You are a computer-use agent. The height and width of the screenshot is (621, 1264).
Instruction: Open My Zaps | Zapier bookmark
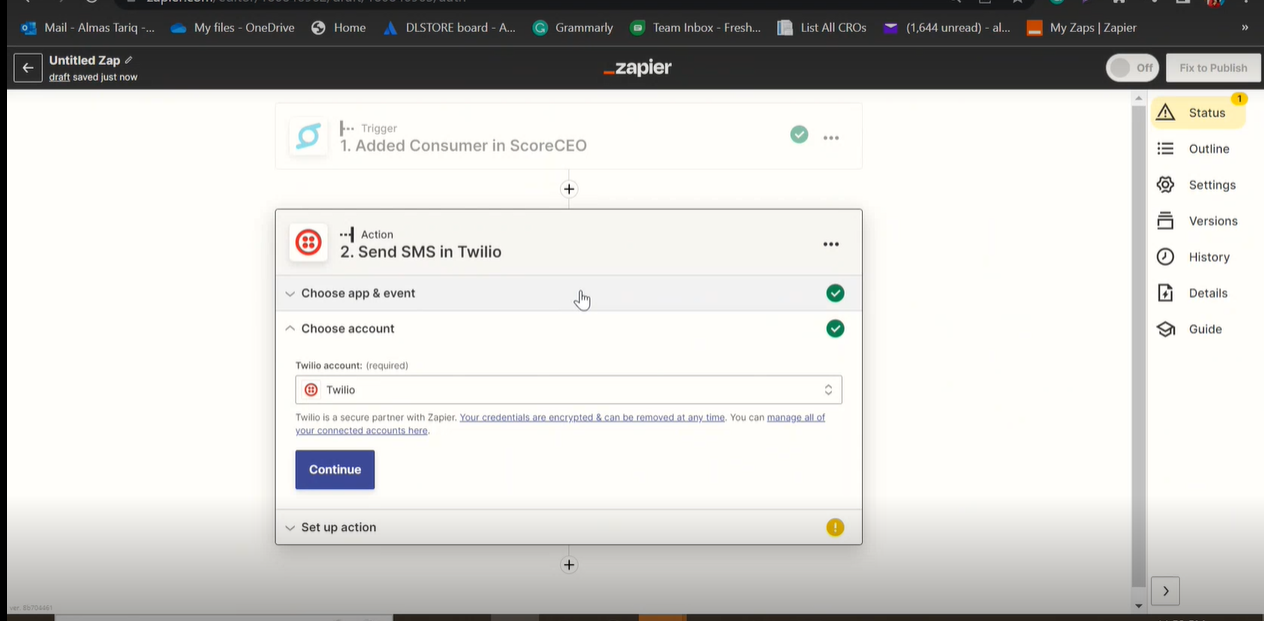tap(1082, 28)
